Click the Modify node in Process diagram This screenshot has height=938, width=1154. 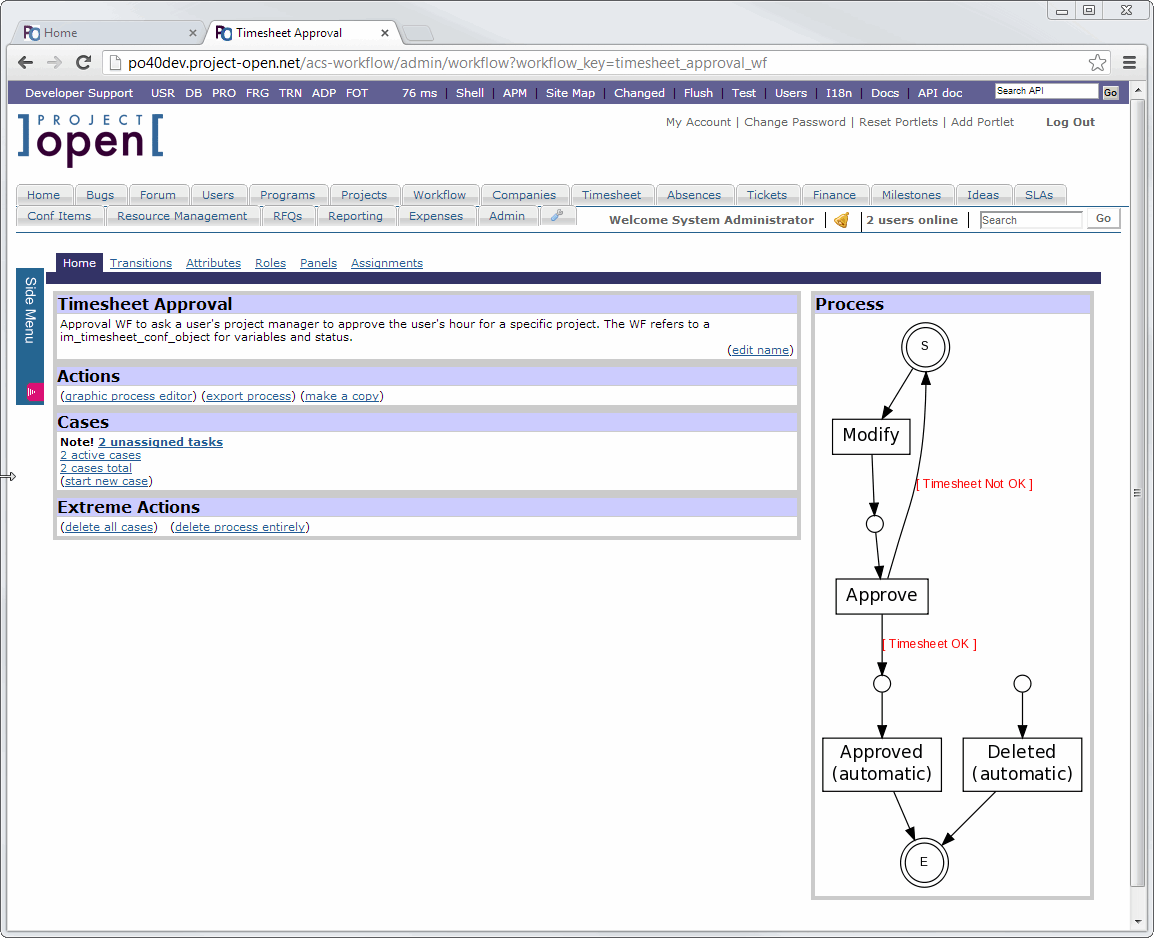pos(871,436)
